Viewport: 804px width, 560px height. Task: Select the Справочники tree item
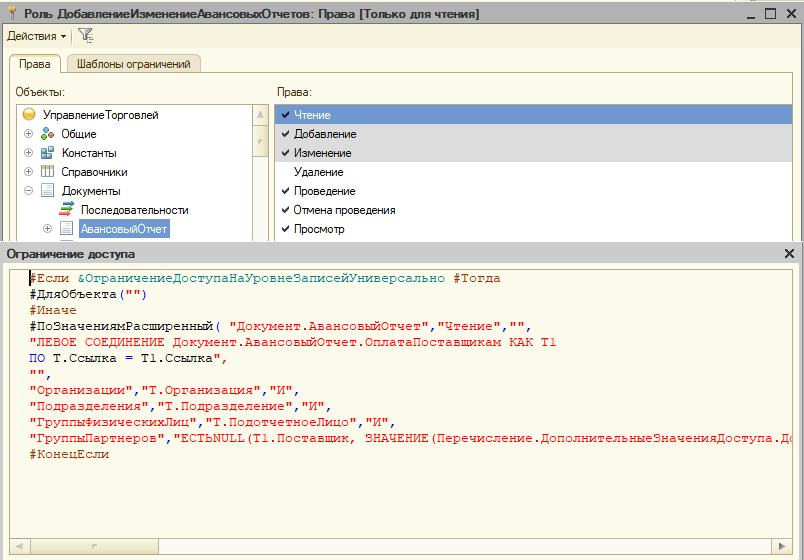point(94,172)
